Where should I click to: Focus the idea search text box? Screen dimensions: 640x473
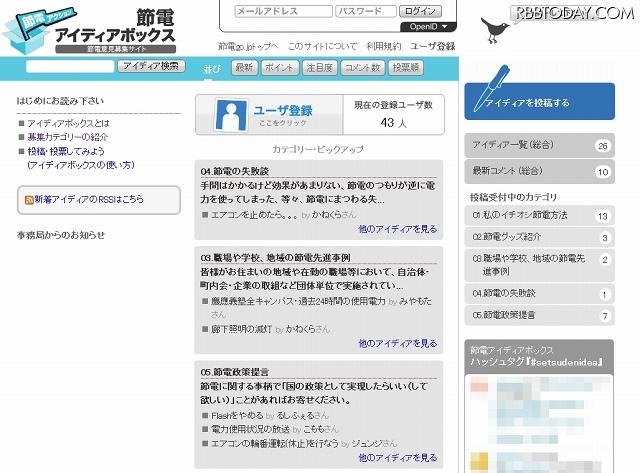tap(70, 66)
